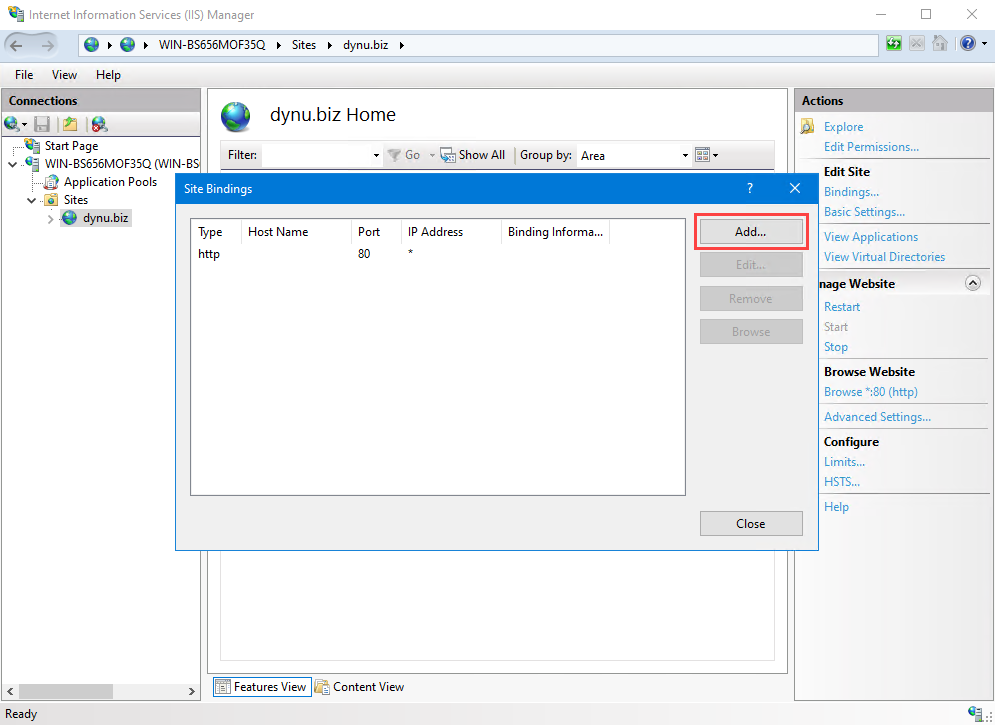Click the Close button in Site Bindings

tap(751, 523)
